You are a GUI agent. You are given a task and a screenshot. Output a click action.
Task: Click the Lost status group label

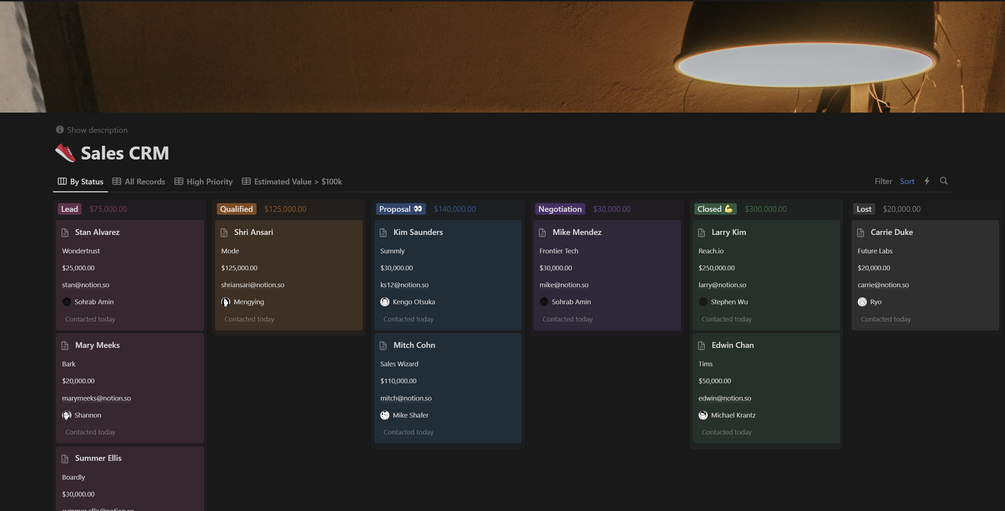pyautogui.click(x=864, y=209)
